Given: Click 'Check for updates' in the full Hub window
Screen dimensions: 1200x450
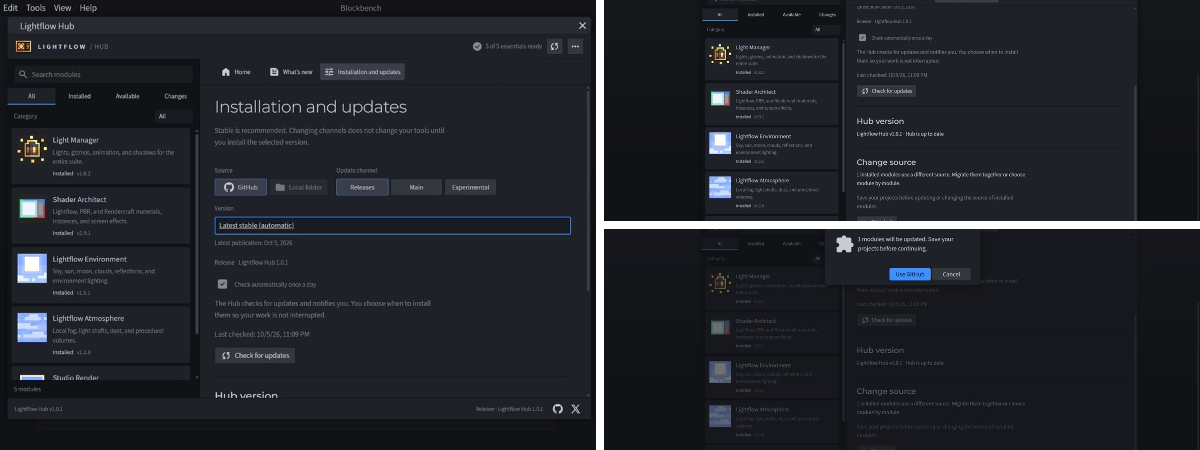Looking at the screenshot, I should 255,355.
